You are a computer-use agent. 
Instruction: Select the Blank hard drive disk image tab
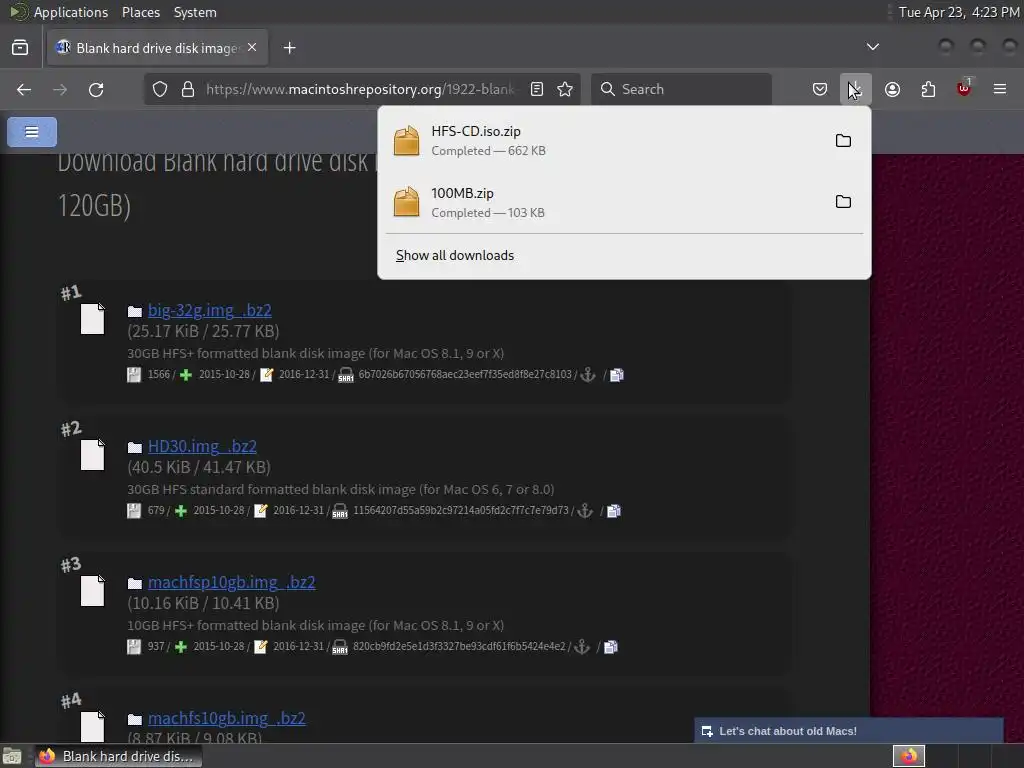coord(157,48)
